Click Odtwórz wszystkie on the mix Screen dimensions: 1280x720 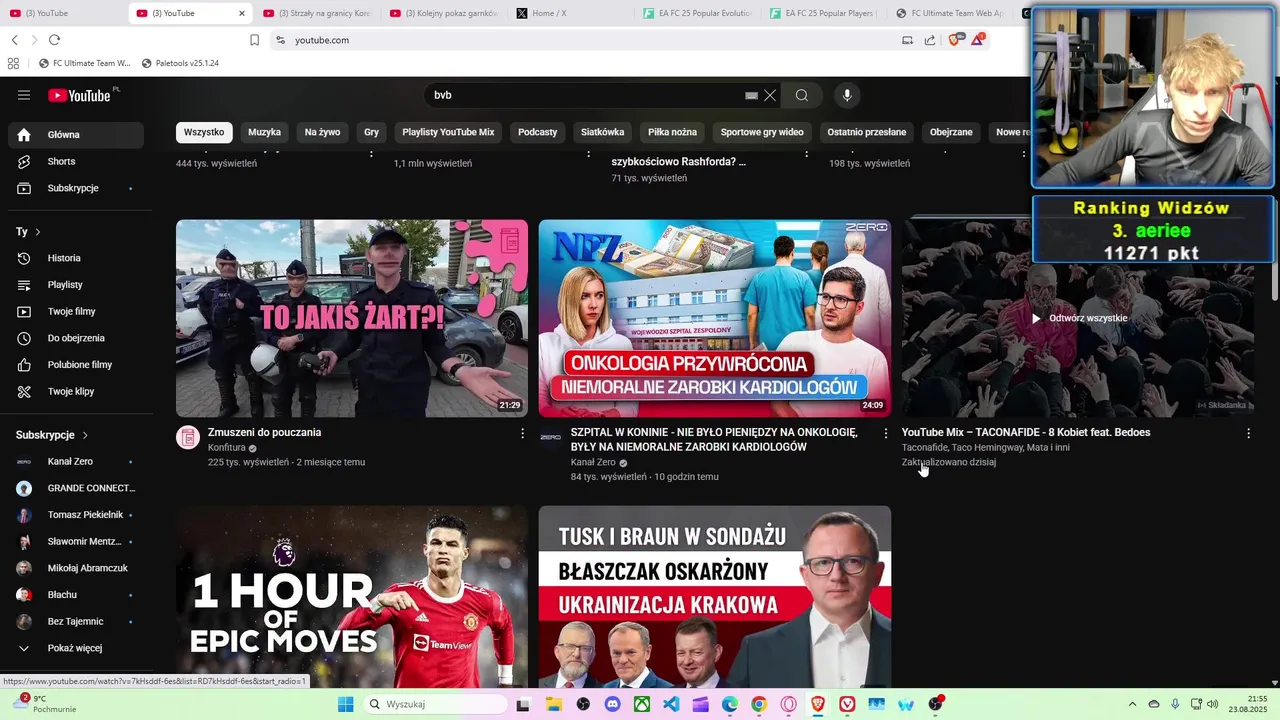click(x=1078, y=318)
